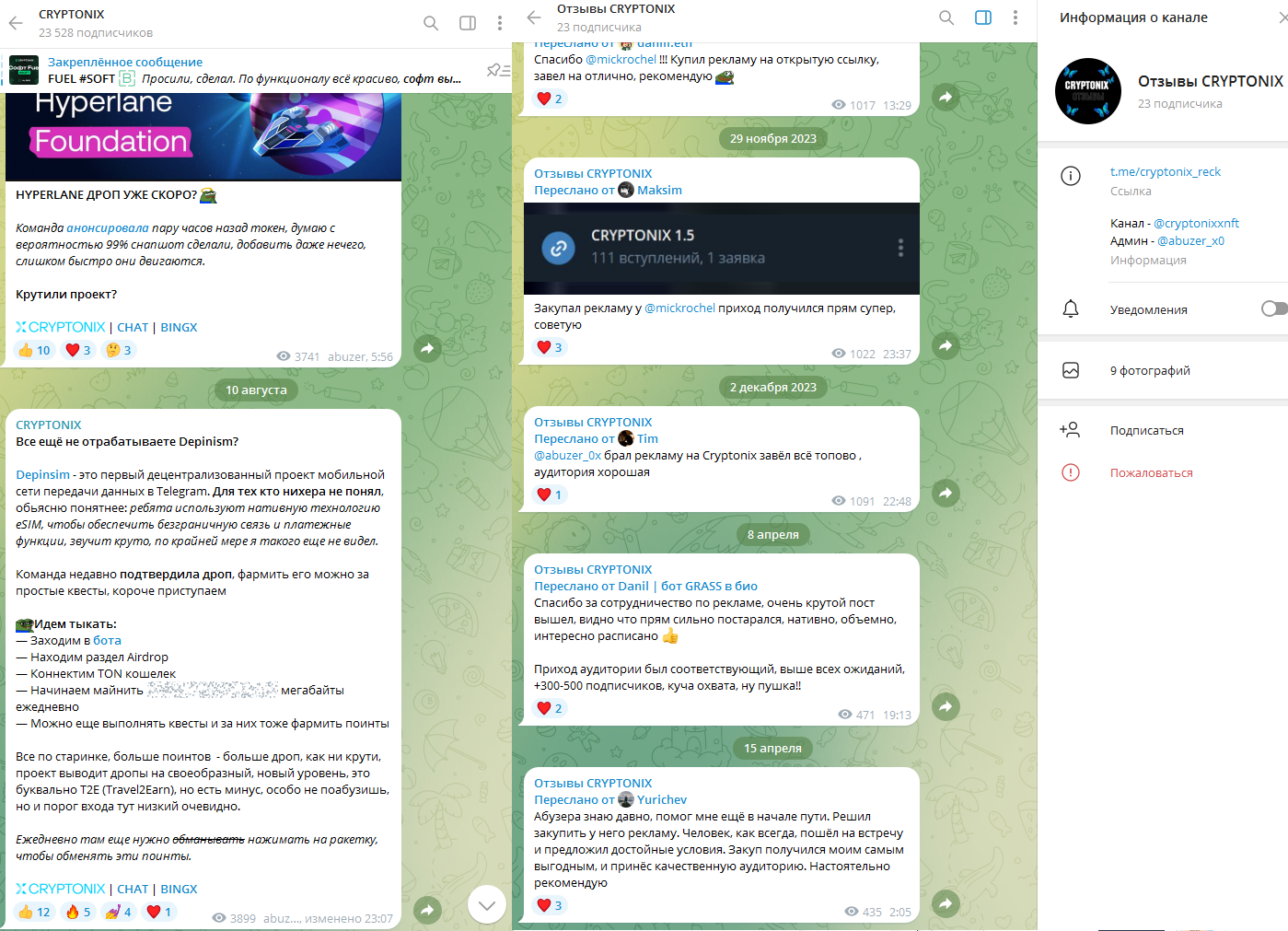Toggle heart reaction with 3 on Hyperlane post
Image resolution: width=1288 pixels, height=931 pixels.
78,350
